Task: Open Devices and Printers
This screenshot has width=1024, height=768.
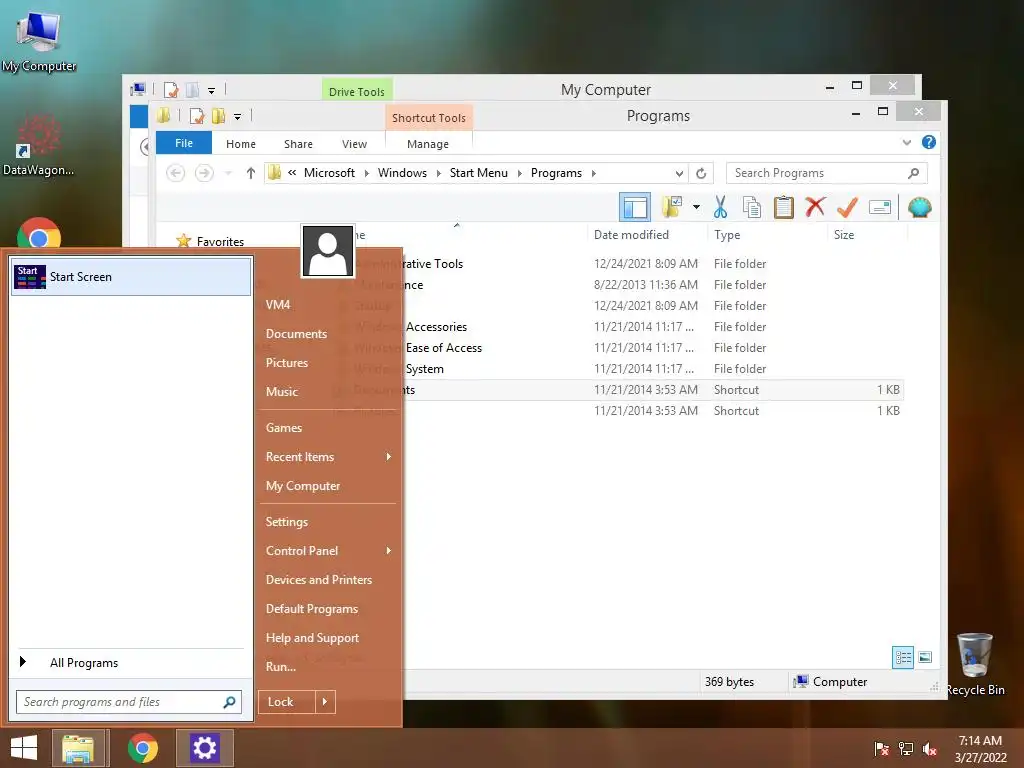Action: pyautogui.click(x=319, y=580)
